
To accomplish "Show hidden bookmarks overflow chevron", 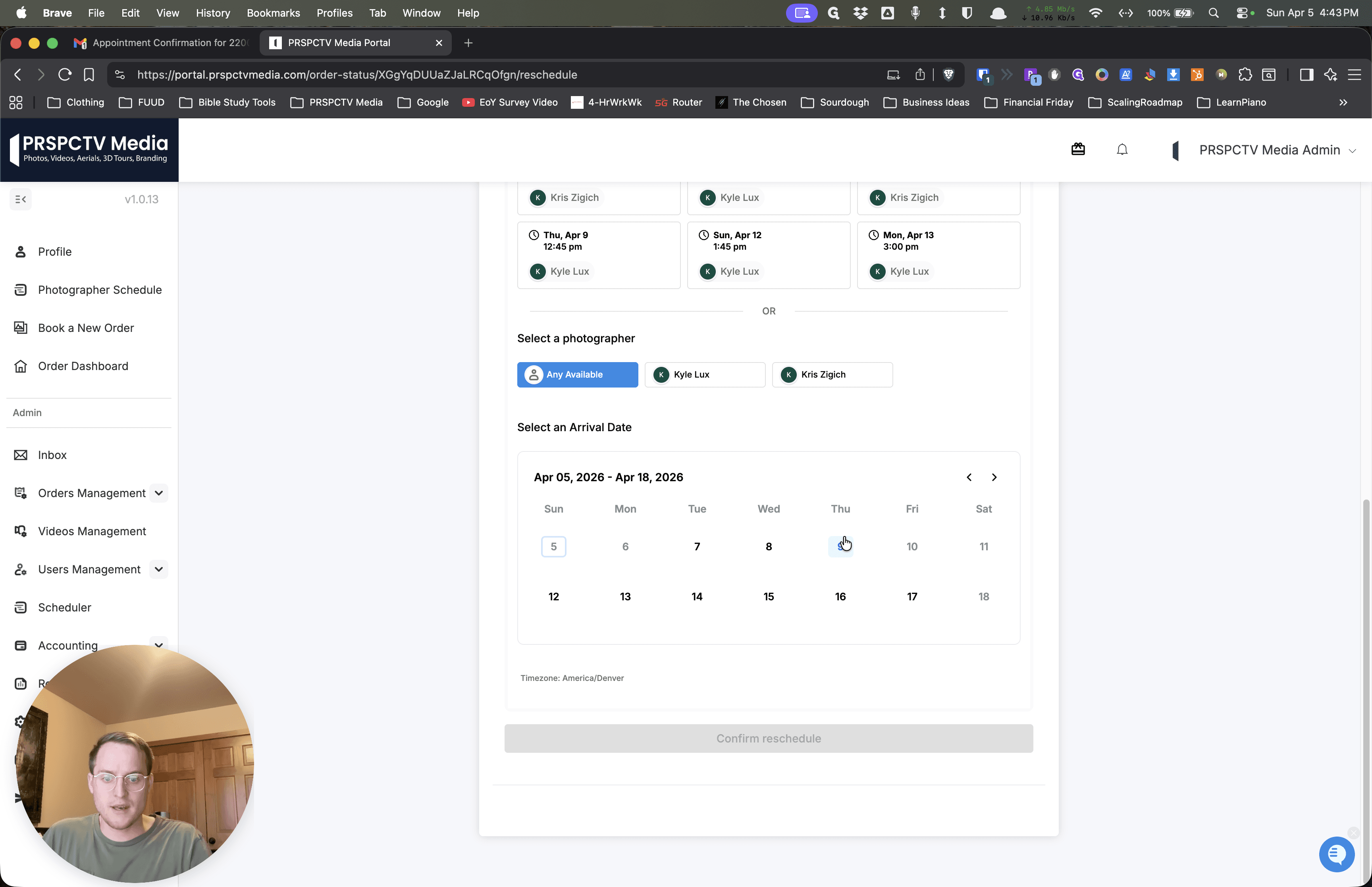I will [x=1343, y=102].
